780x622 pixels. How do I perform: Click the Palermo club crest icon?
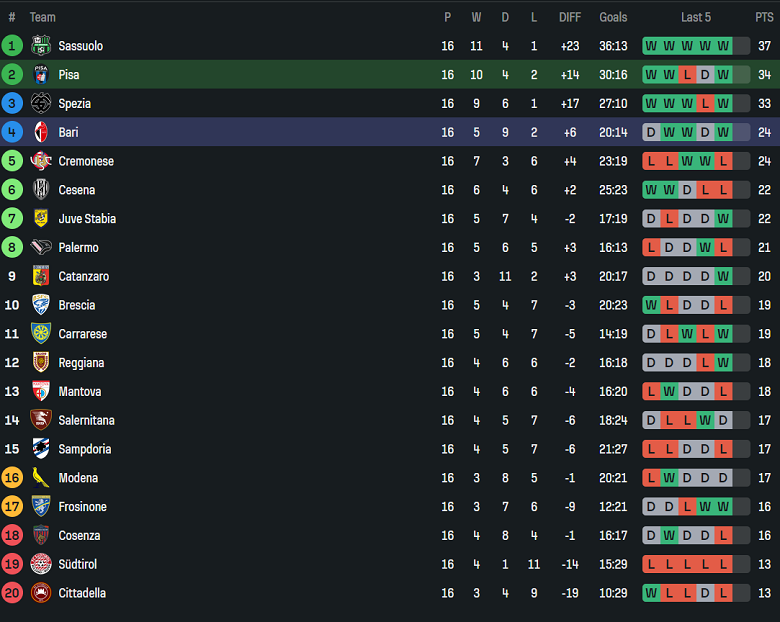tap(41, 248)
